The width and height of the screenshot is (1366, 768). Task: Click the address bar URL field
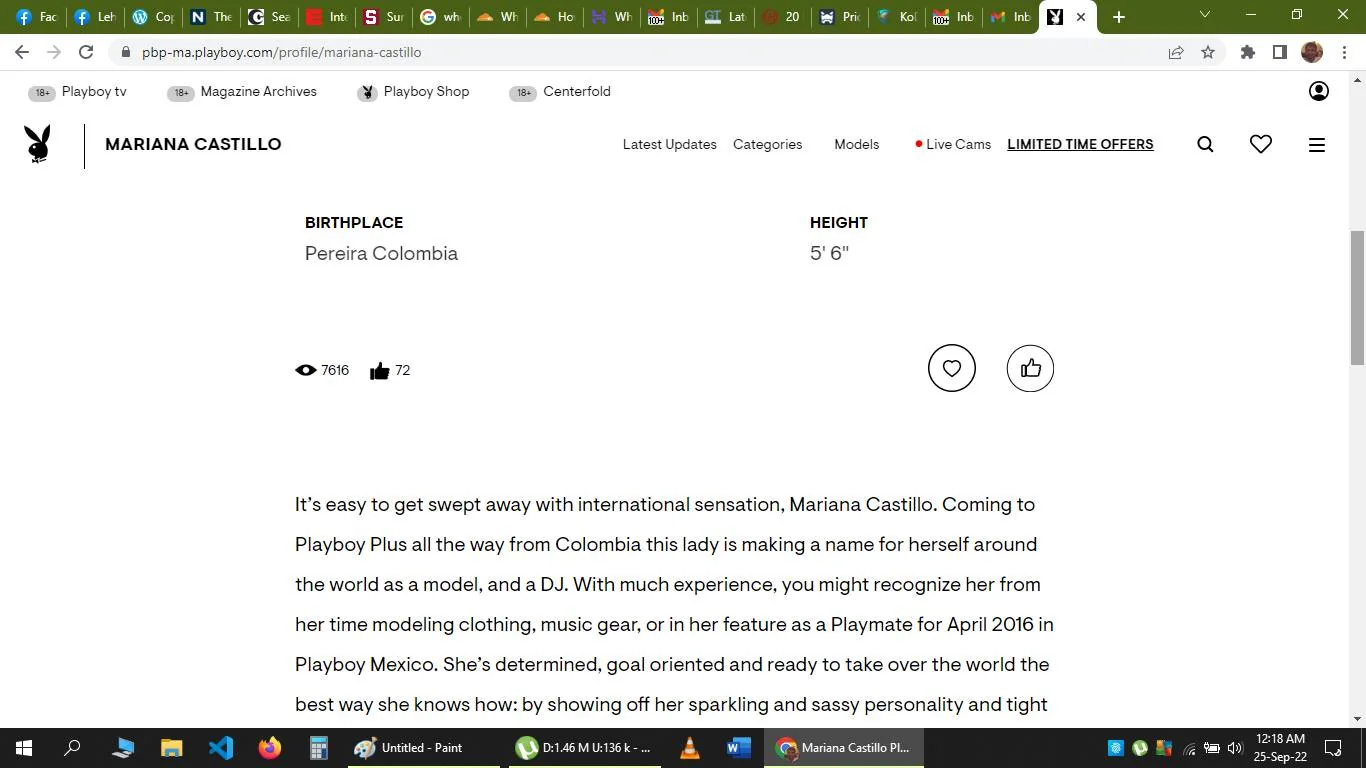(x=640, y=52)
